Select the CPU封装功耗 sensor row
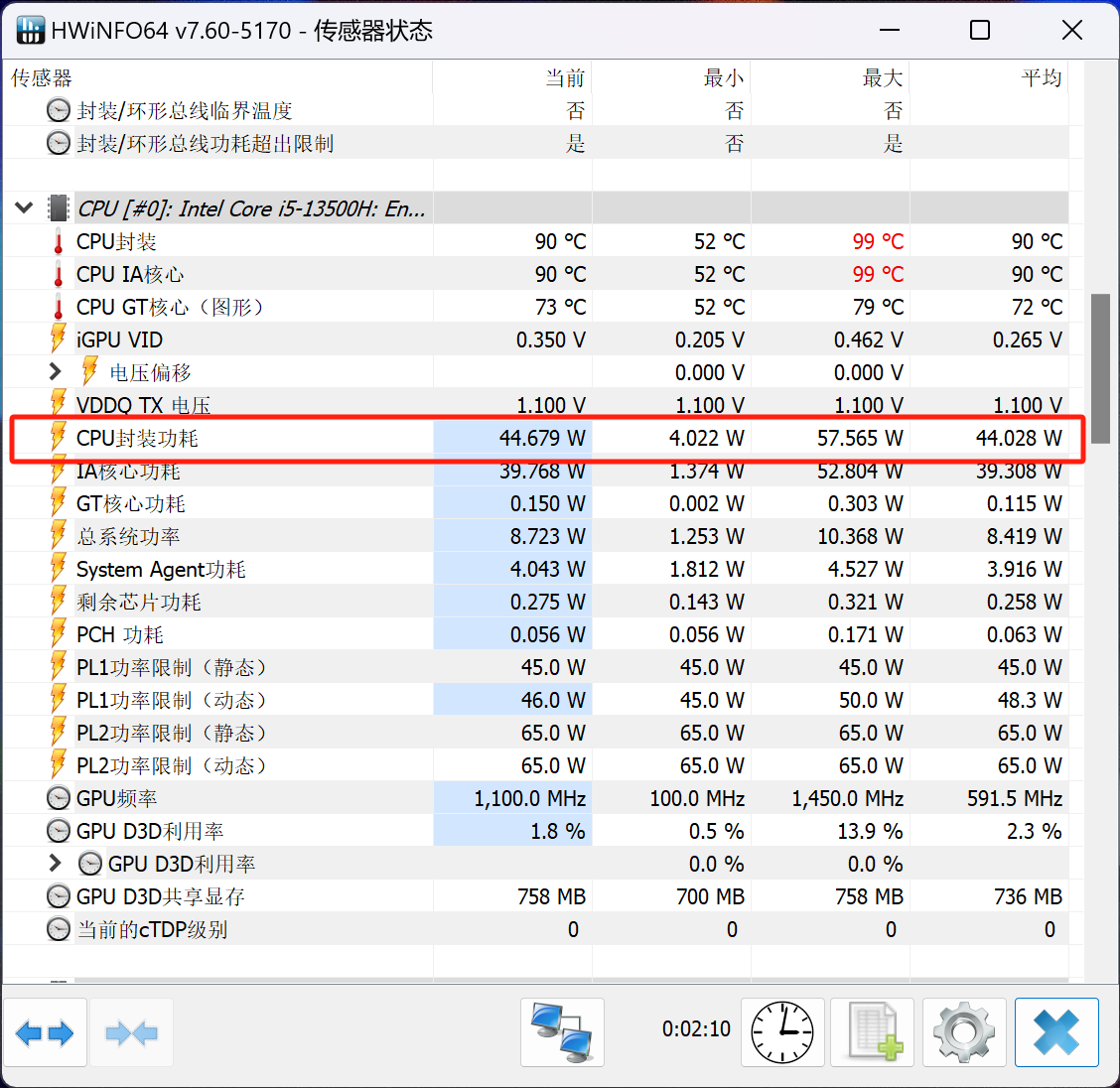The height and width of the screenshot is (1088, 1120). [x=138, y=438]
